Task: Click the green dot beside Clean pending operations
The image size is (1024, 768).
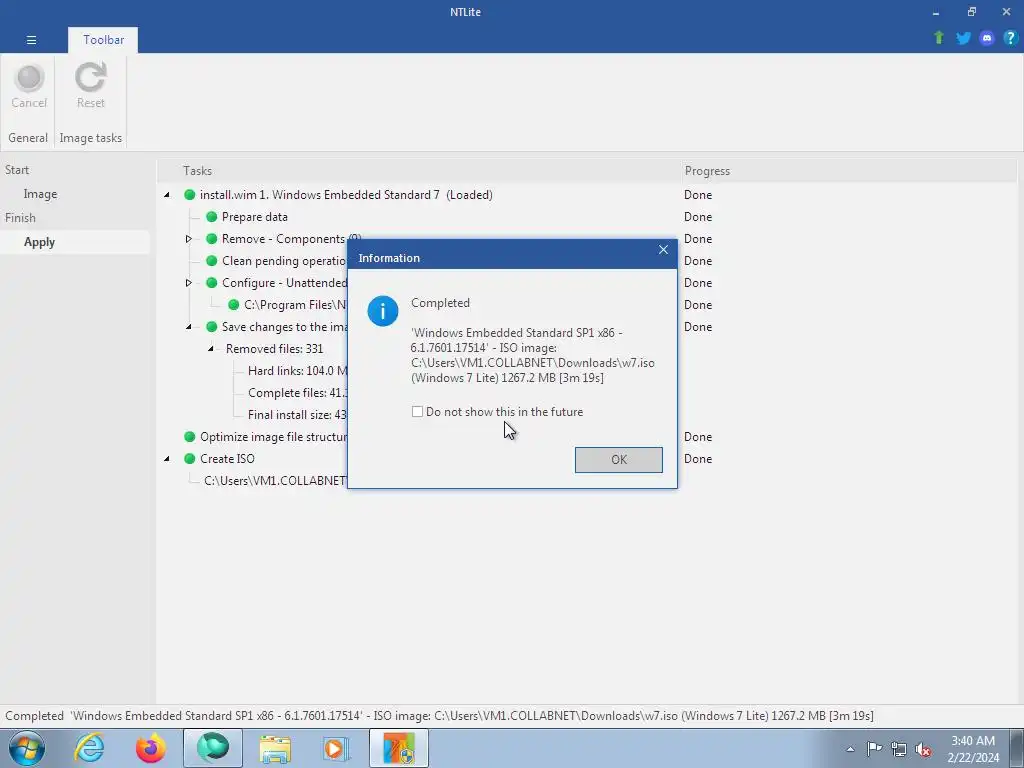Action: click(212, 261)
